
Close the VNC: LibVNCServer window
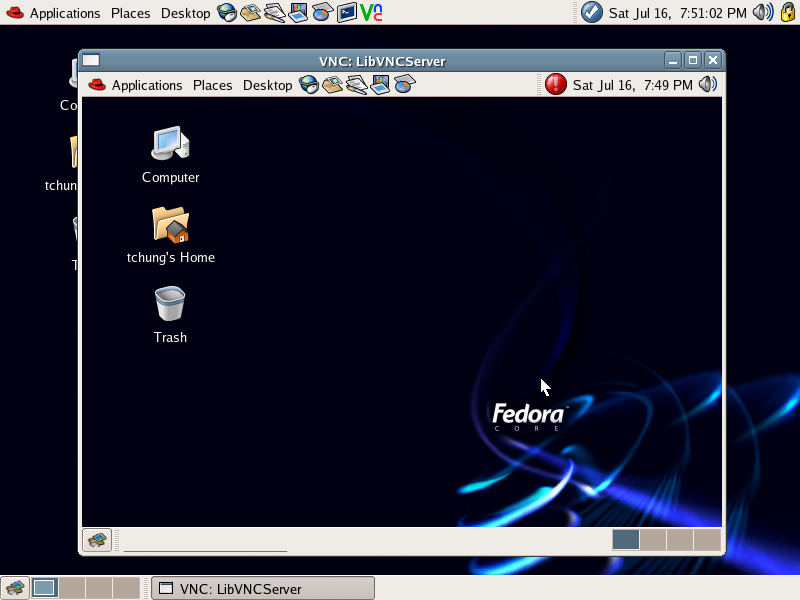pos(713,61)
